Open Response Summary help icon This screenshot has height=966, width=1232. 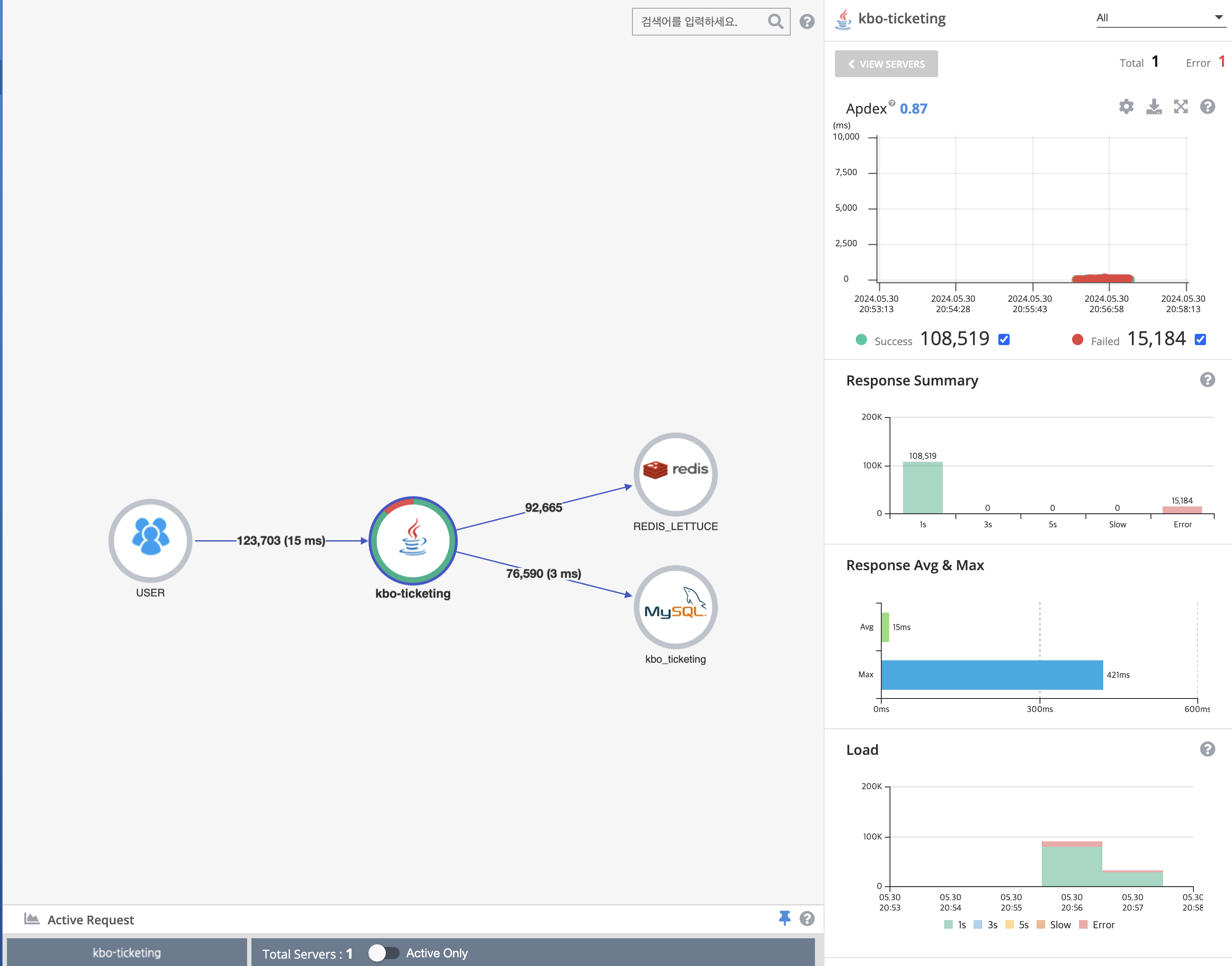click(1207, 380)
